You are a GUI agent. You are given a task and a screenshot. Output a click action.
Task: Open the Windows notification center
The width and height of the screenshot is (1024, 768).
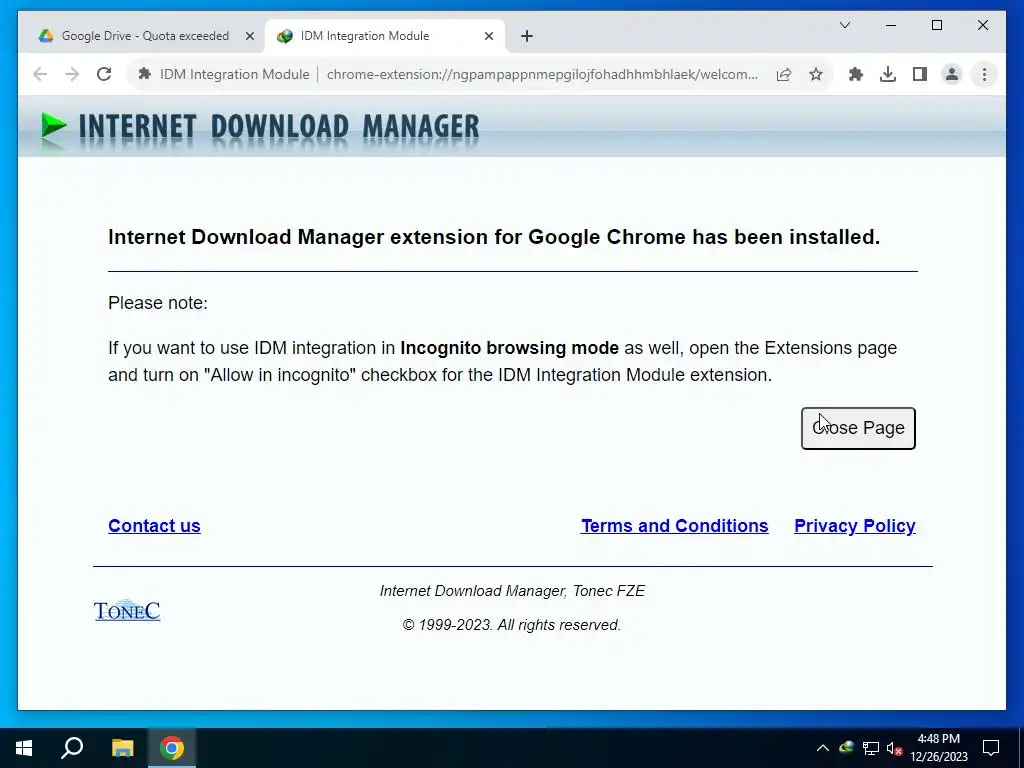pyautogui.click(x=991, y=748)
